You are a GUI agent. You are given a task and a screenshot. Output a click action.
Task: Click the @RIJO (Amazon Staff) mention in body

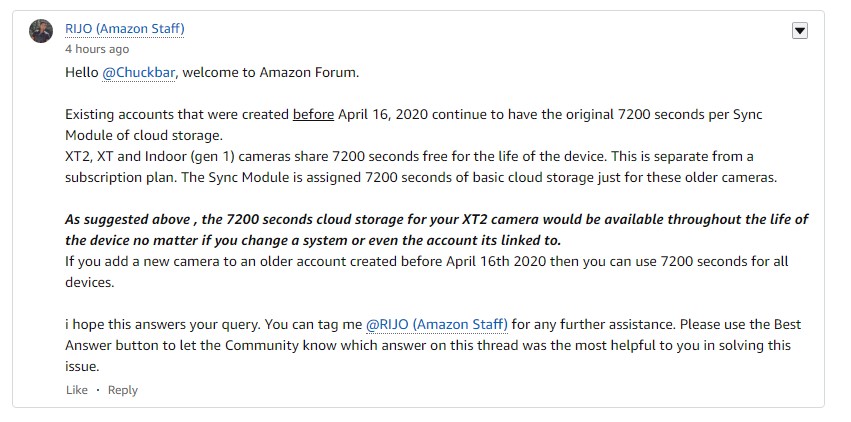[437, 325]
